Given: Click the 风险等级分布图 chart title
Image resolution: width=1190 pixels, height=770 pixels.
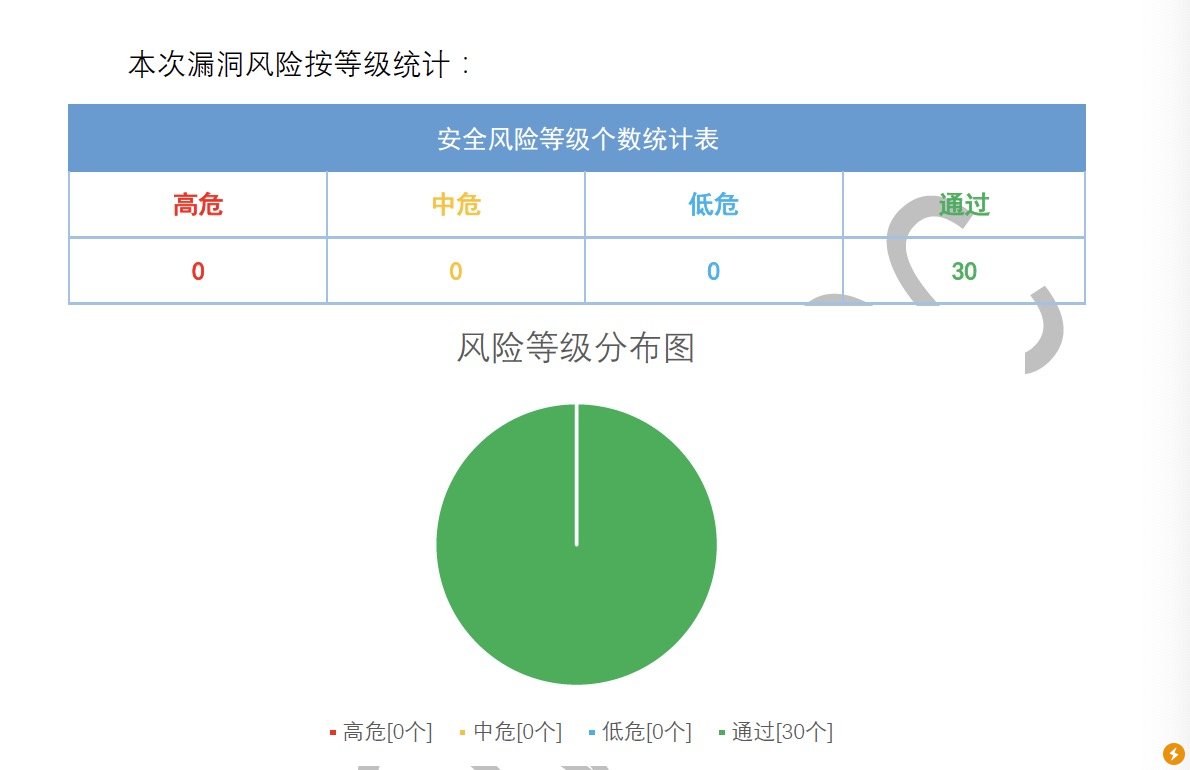Looking at the screenshot, I should (x=575, y=348).
